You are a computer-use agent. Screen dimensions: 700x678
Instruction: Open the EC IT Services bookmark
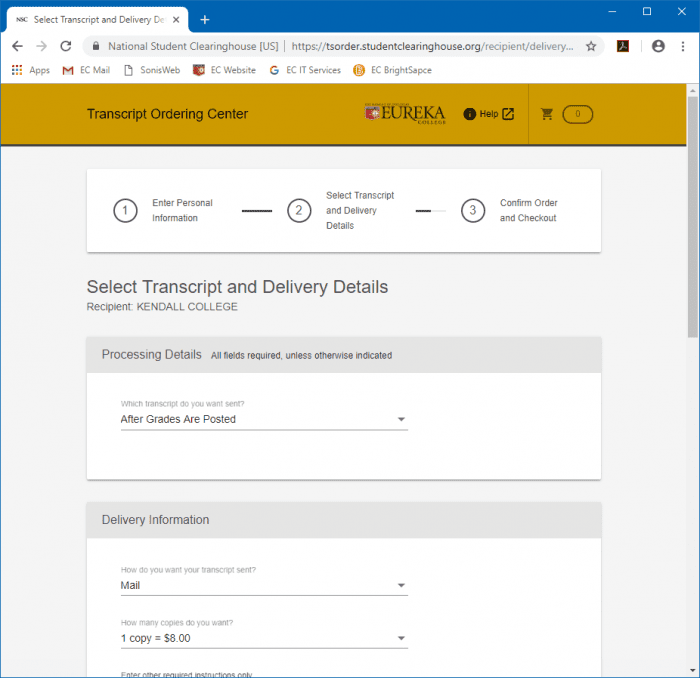tap(305, 70)
